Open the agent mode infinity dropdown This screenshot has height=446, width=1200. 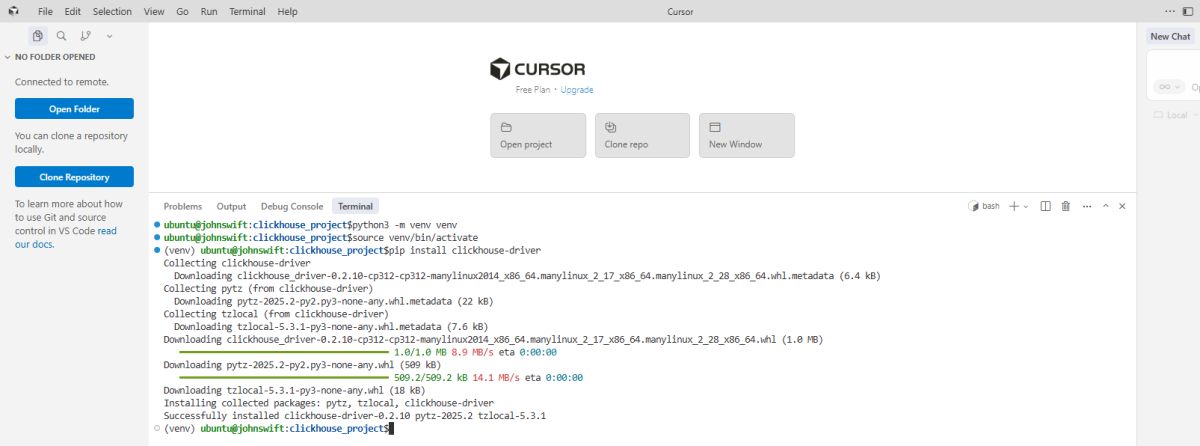point(1169,87)
